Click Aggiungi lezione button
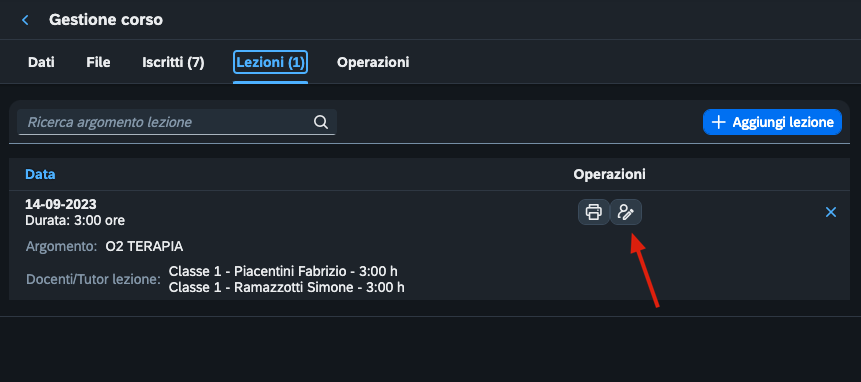861x382 pixels. pos(772,122)
